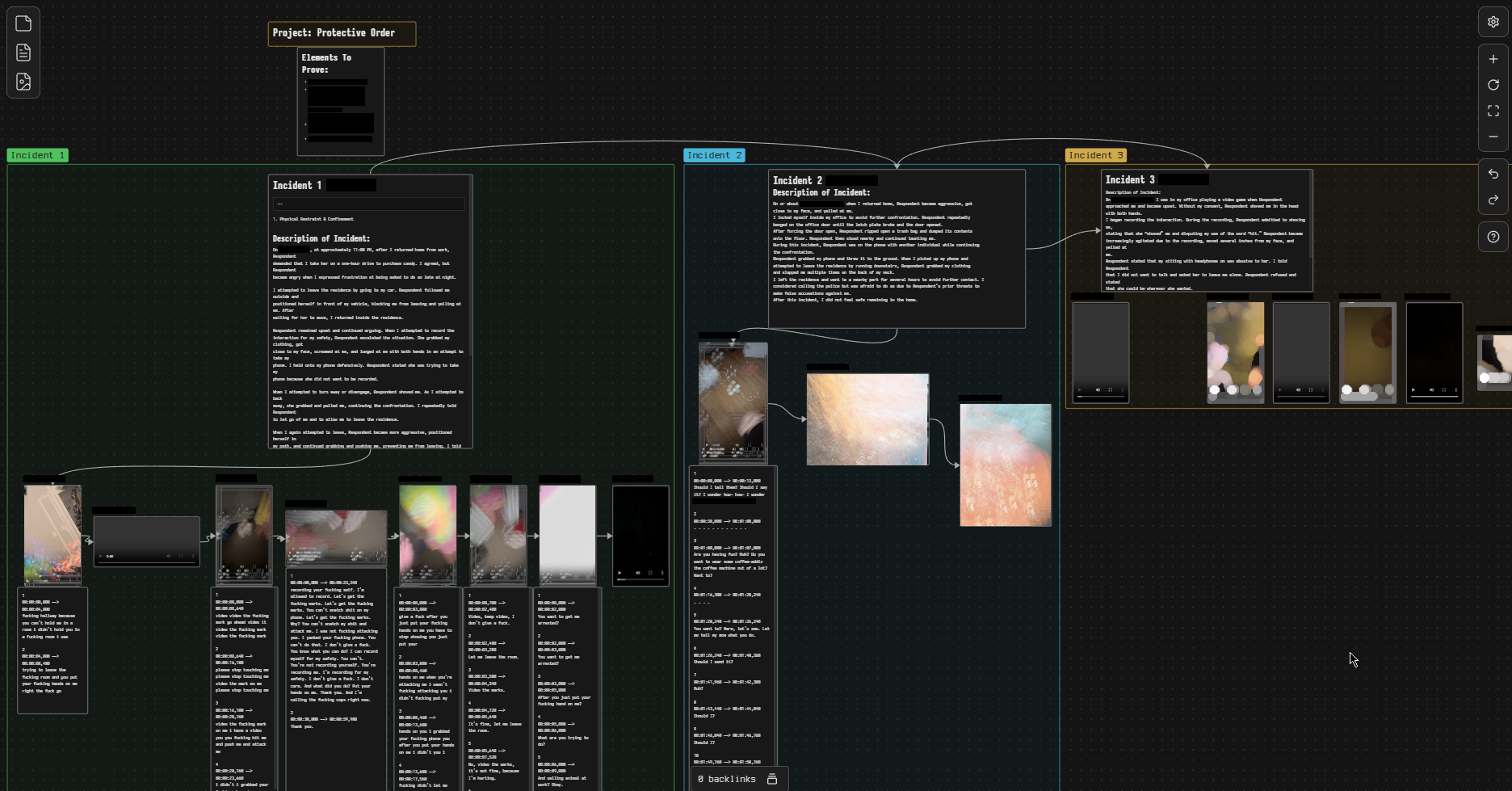1512x791 pixels.
Task: Click the add media file icon
Action: pos(23,82)
